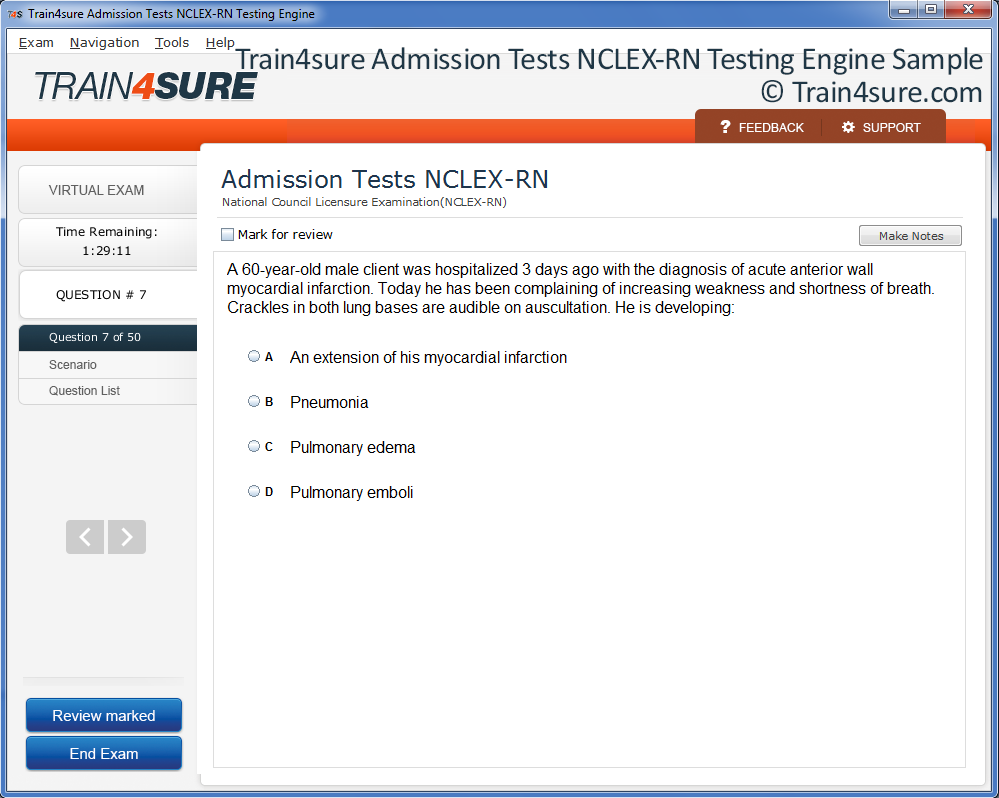Click the End Exam button
The height and width of the screenshot is (798, 999).
(x=104, y=753)
